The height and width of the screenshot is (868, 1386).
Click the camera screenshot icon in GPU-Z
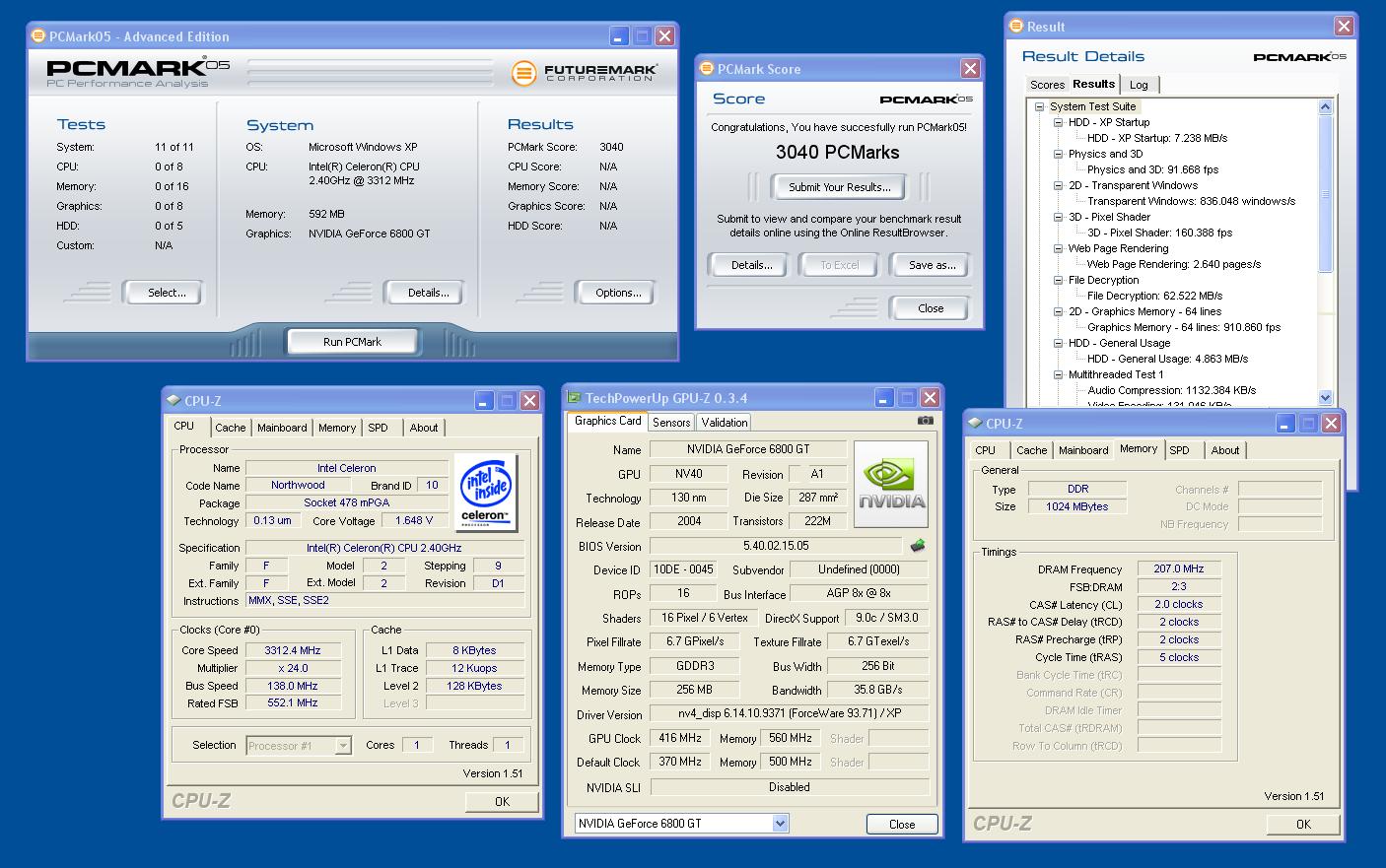pos(925,421)
